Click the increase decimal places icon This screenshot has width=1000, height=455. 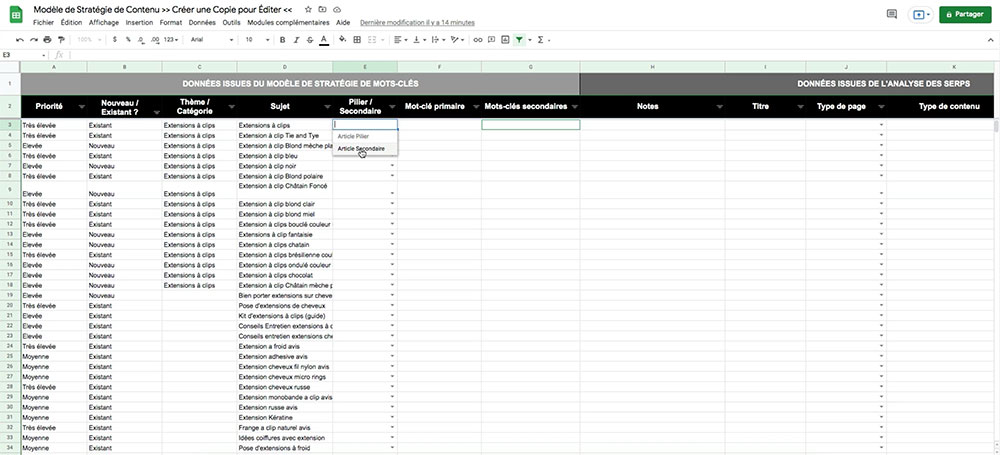156,40
